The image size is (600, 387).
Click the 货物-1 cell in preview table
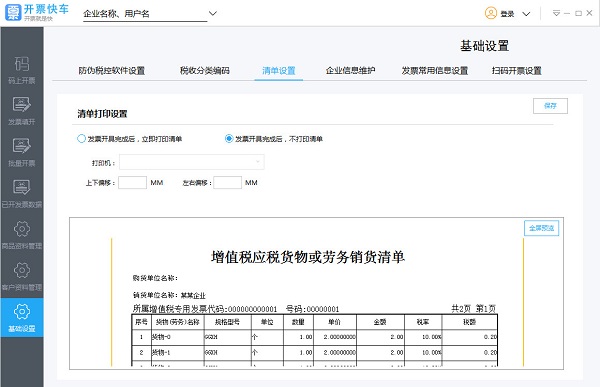(x=178, y=352)
